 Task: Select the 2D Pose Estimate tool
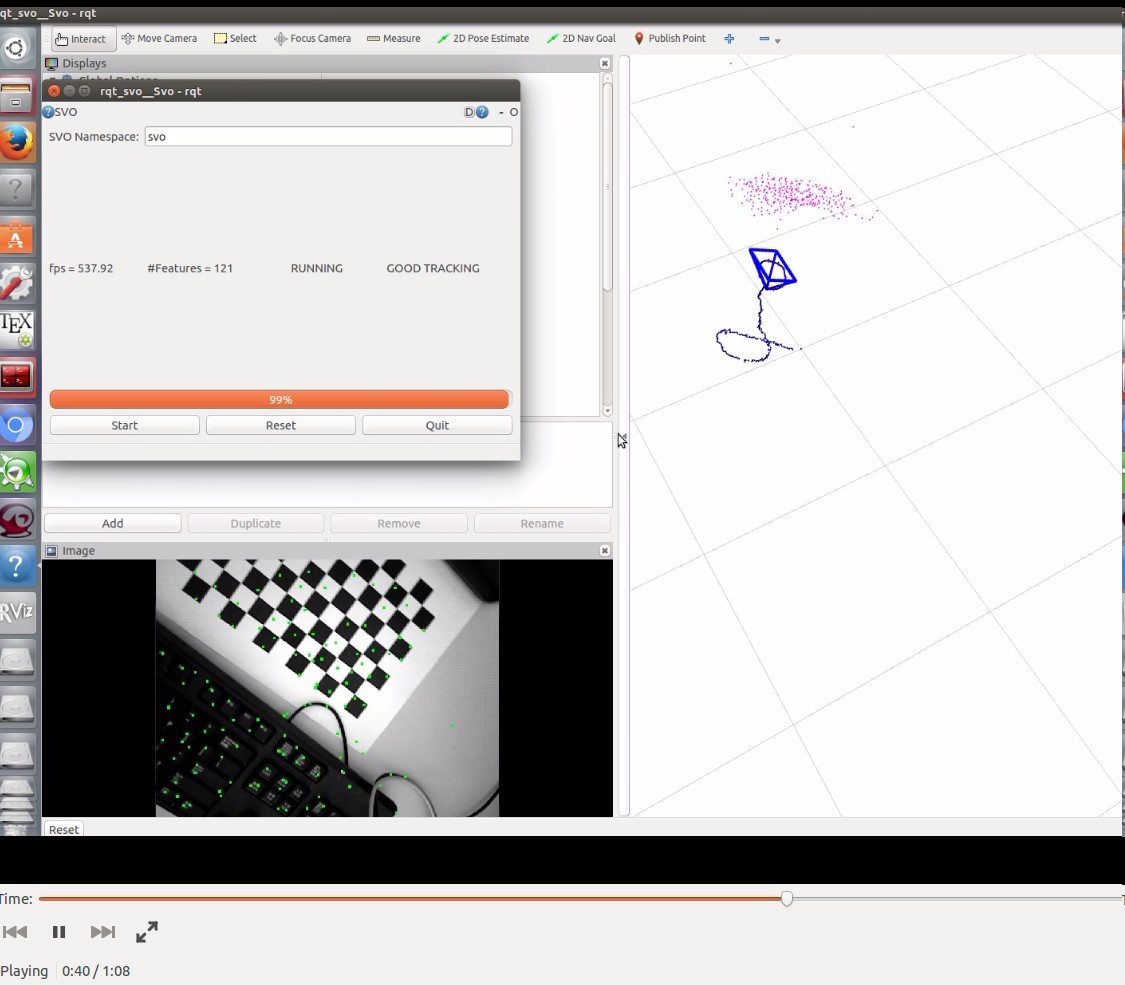(x=483, y=39)
